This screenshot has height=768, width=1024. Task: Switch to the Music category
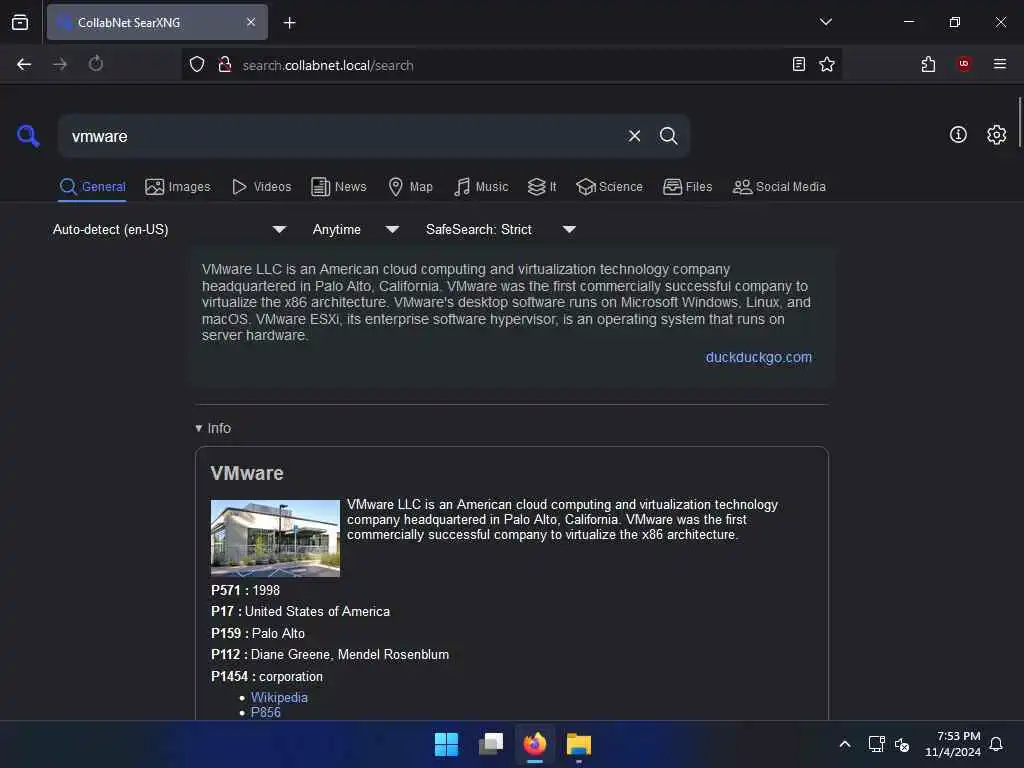tap(481, 187)
